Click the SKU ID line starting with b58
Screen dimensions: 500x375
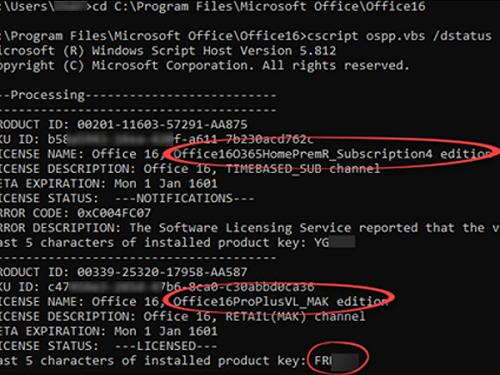157,139
